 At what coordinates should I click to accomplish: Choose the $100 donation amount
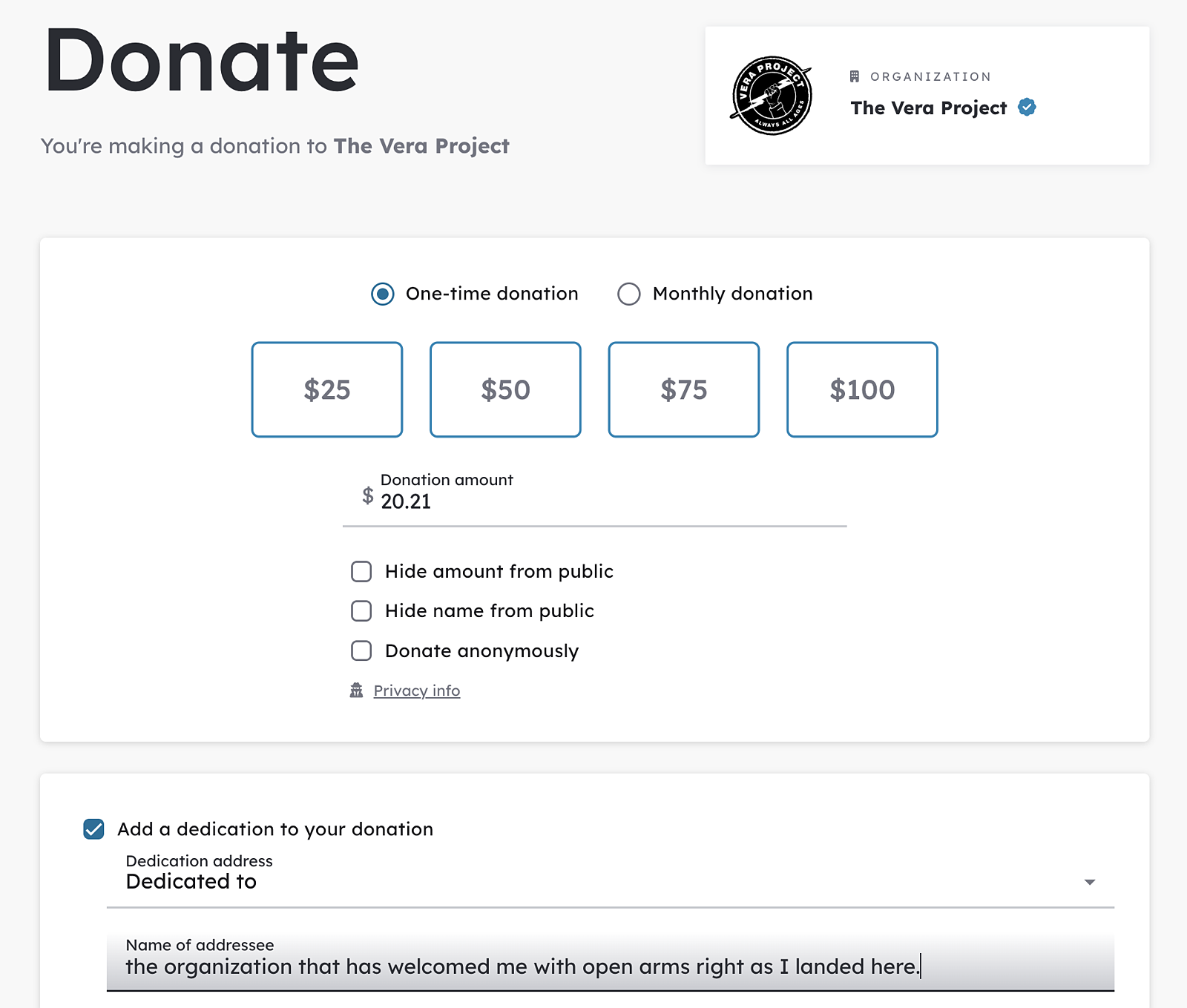[862, 389]
